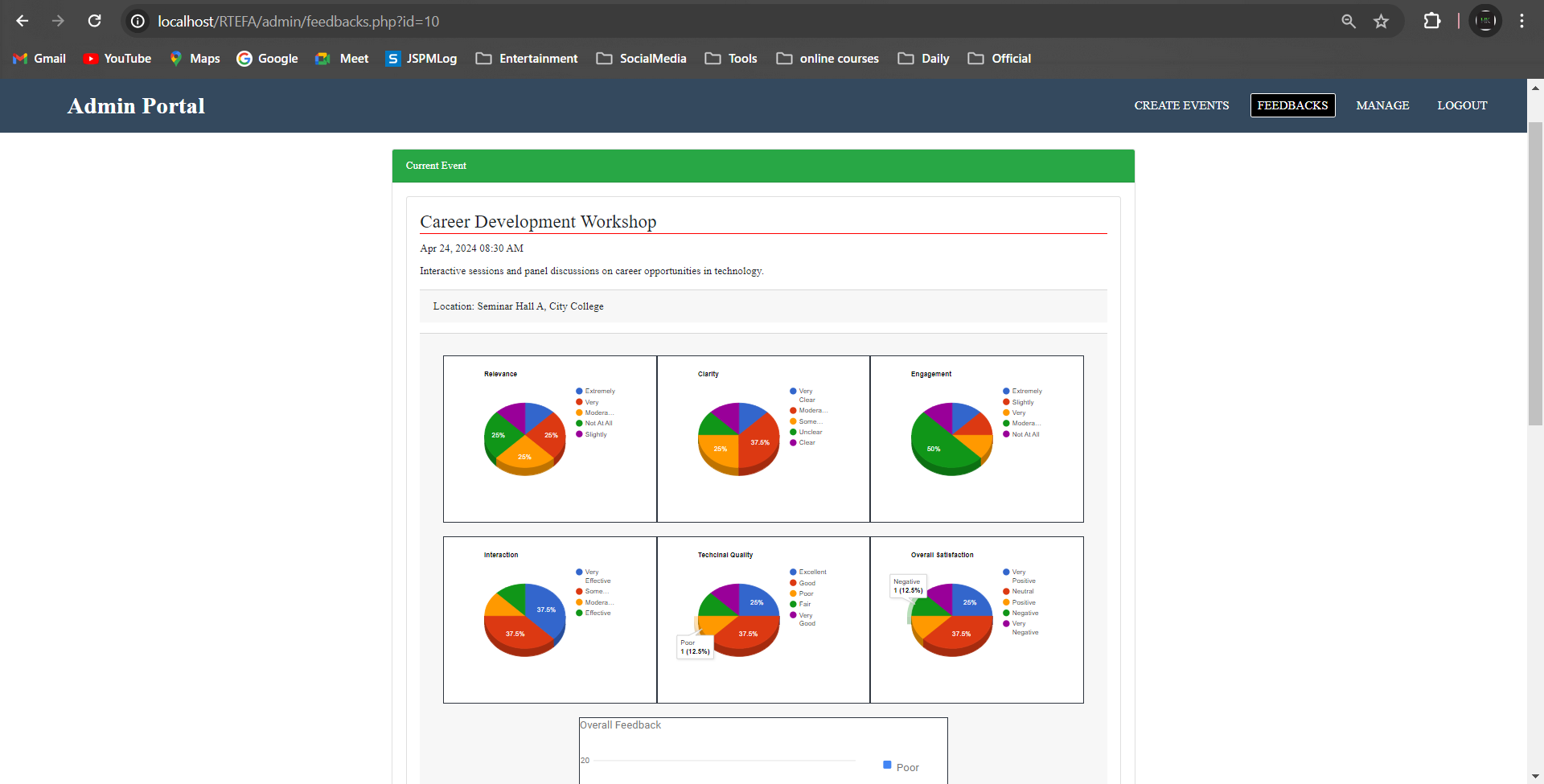The image size is (1544, 784).
Task: Click the Relevance chart title
Action: 500,374
